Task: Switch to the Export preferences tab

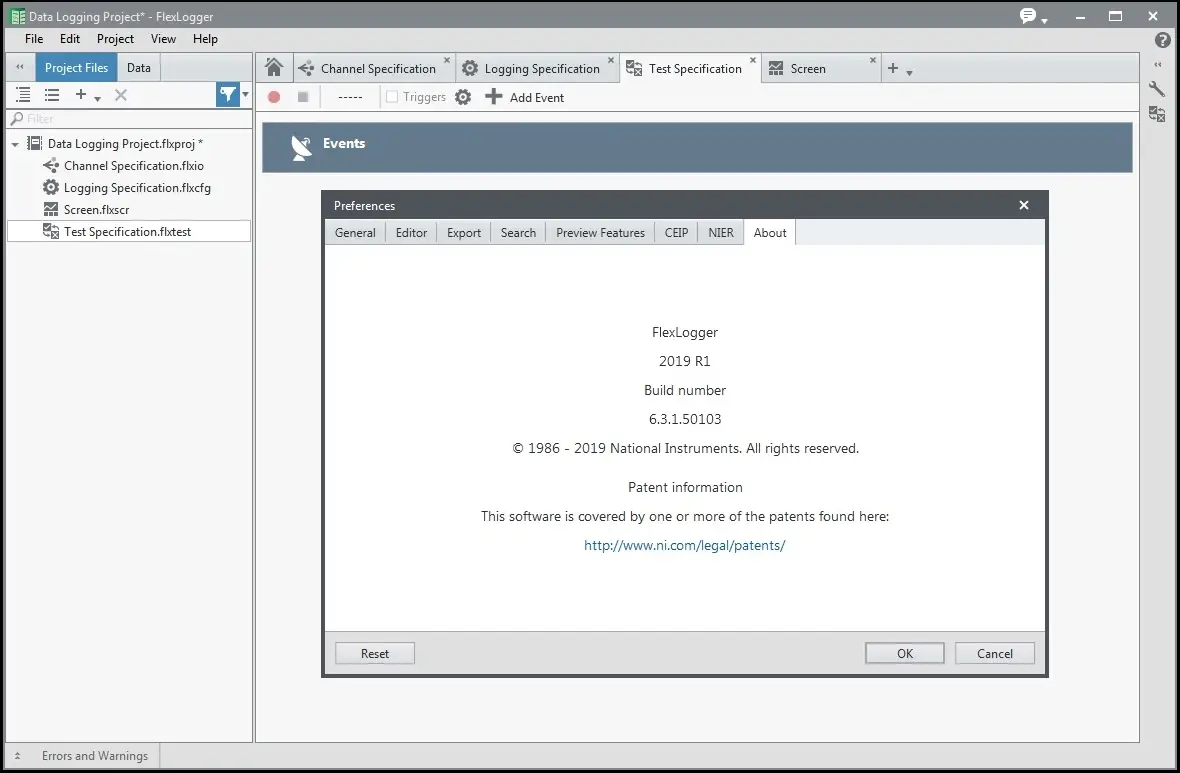Action: (x=464, y=233)
